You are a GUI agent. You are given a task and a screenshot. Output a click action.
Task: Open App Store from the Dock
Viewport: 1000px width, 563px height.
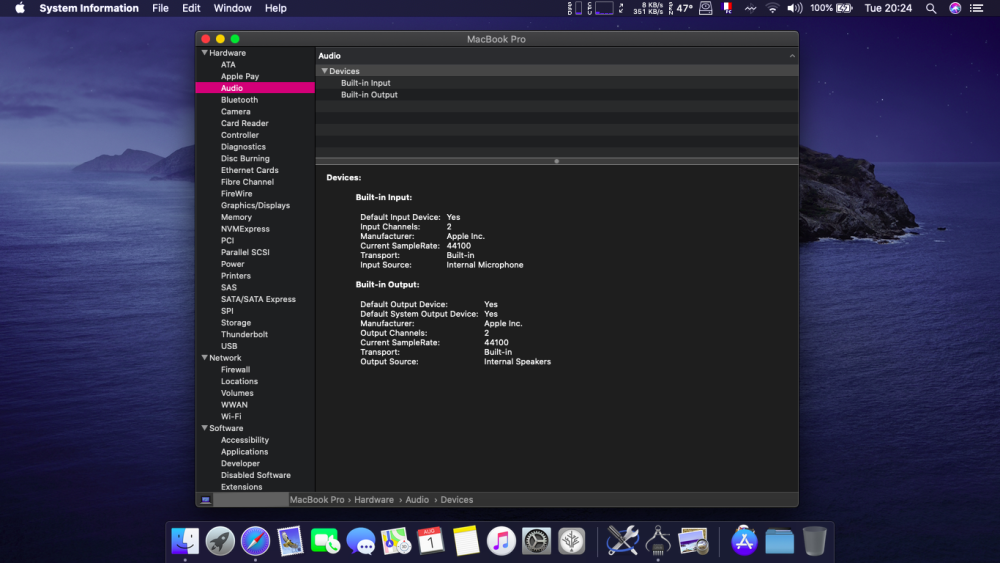[x=744, y=541]
